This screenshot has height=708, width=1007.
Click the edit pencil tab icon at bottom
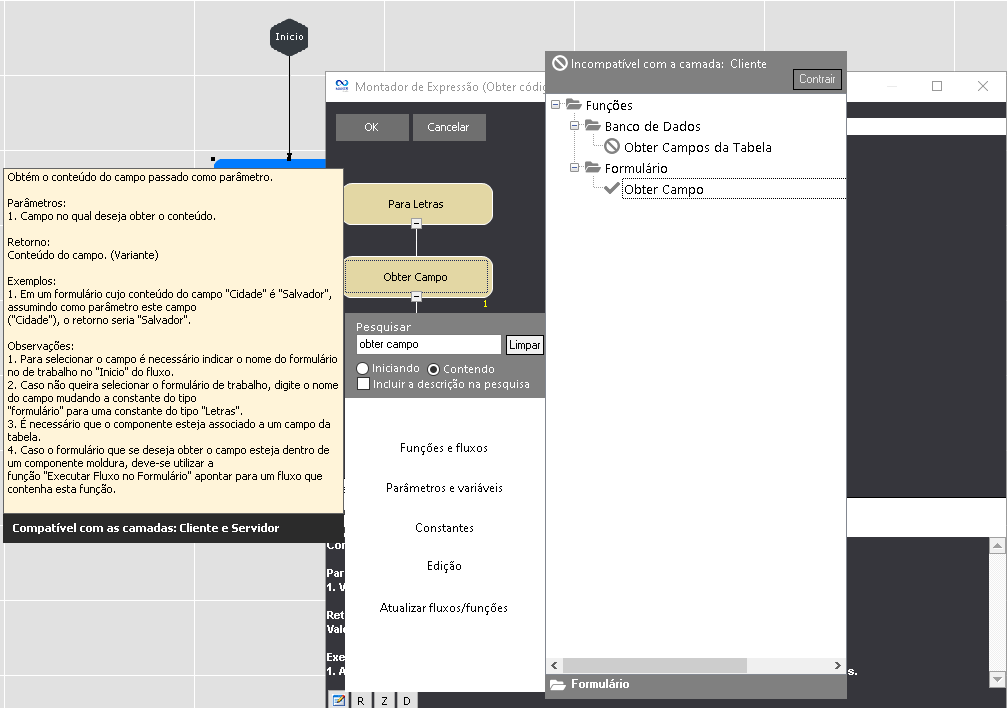click(339, 700)
